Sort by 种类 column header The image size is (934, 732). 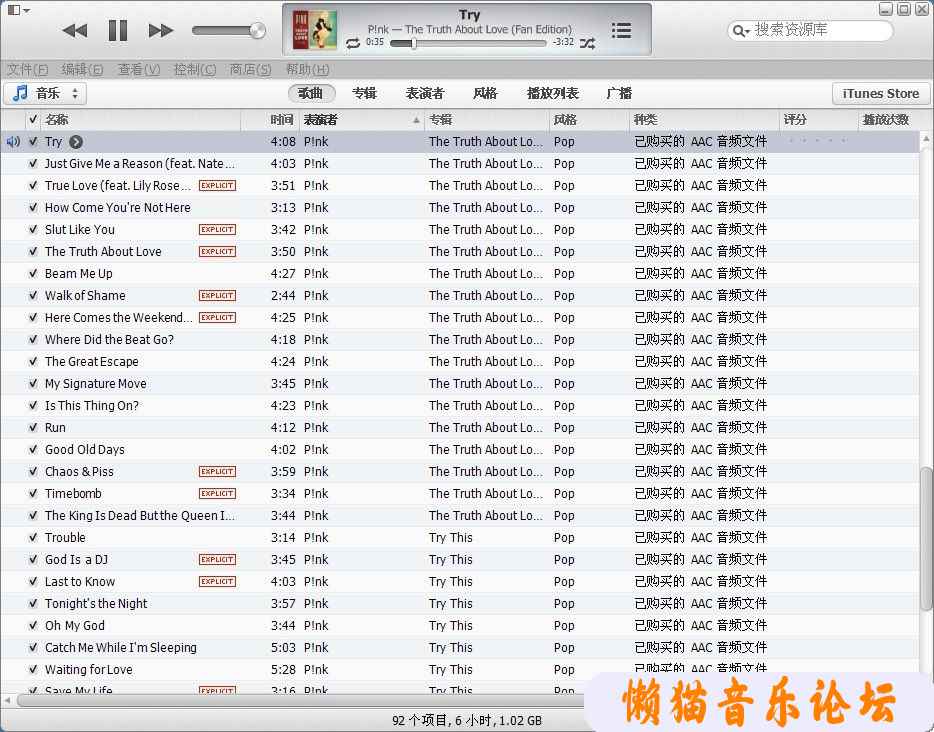point(705,120)
